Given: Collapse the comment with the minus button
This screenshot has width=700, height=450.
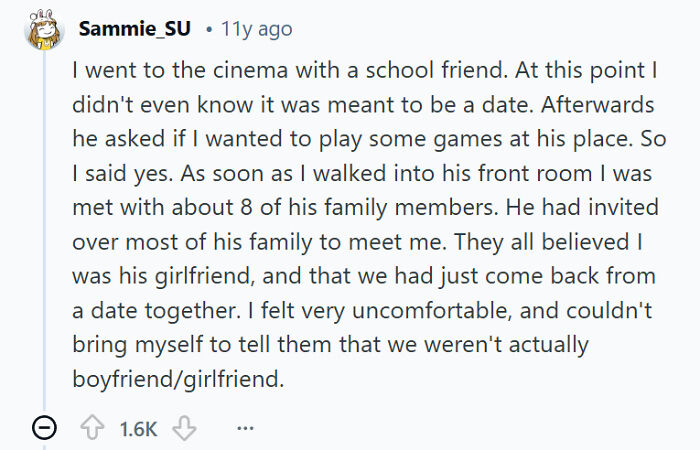Looking at the screenshot, I should click(x=44, y=428).
